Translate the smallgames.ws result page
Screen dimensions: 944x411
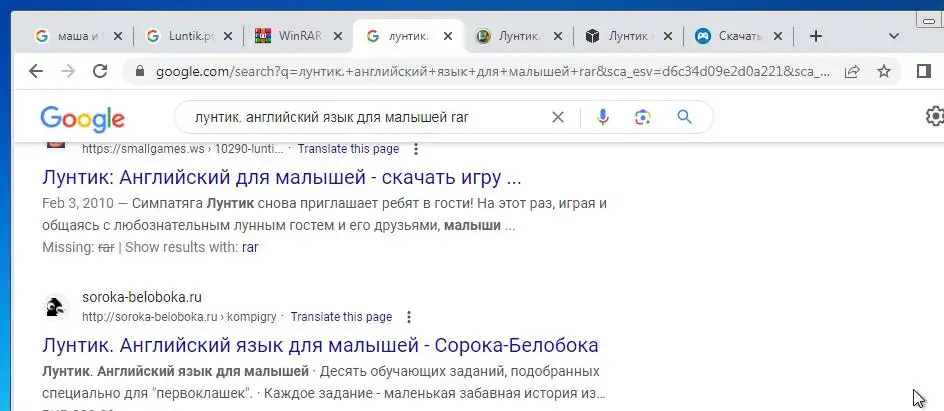pyautogui.click(x=348, y=149)
